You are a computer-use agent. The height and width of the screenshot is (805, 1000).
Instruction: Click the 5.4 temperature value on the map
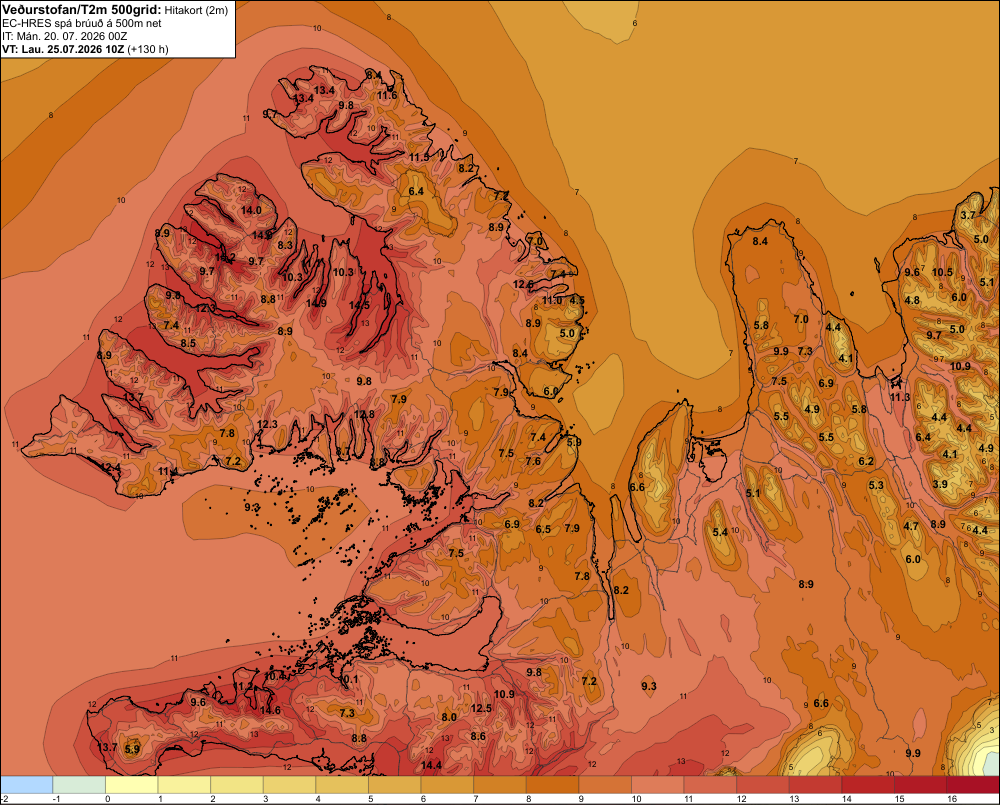tap(720, 532)
